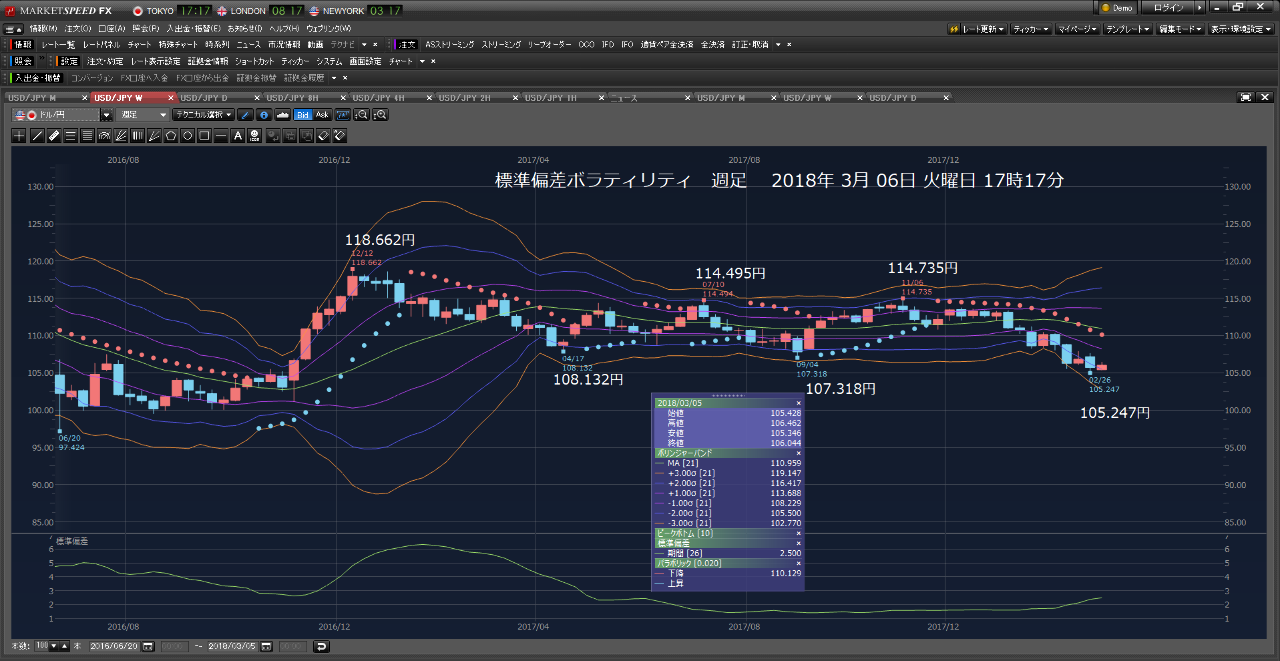Viewport: 1280px width, 661px height.
Task: Hide the パラボリック indicator panel
Action: [x=797, y=562]
